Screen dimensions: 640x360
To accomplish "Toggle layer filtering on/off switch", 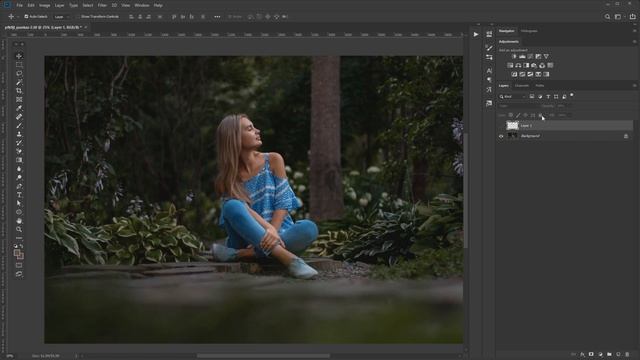I will 572,95.
